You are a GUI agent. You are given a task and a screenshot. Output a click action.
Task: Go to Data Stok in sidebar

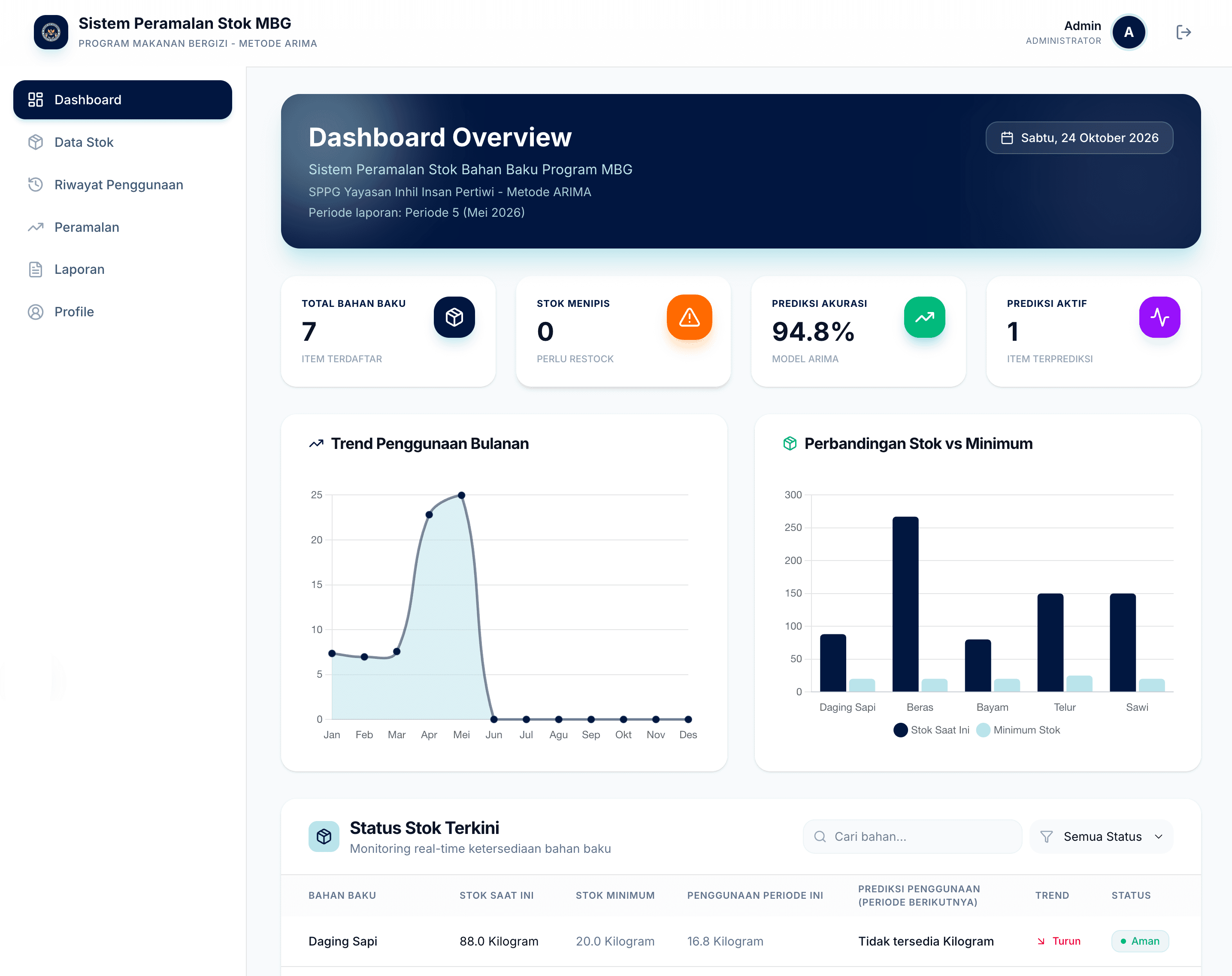pyautogui.click(x=122, y=142)
